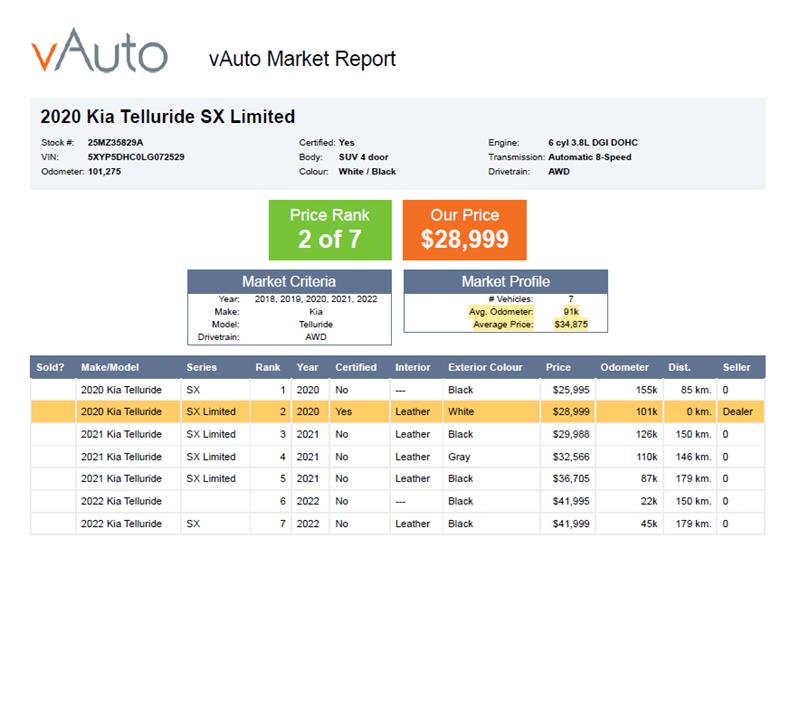The width and height of the screenshot is (800, 718).
Task: Click the price $32,566 cell
Action: pos(571,457)
